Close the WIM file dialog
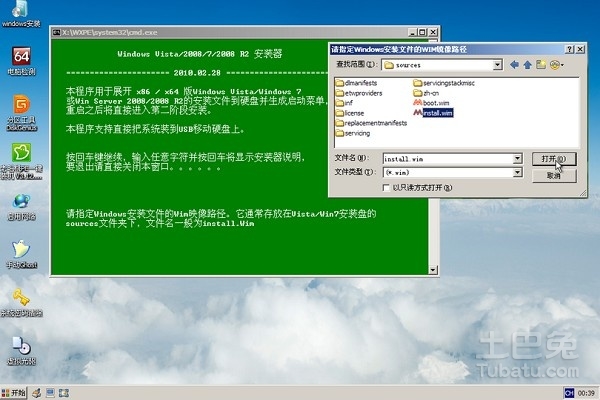Image resolution: width=600 pixels, height=400 pixels. [x=580, y=49]
